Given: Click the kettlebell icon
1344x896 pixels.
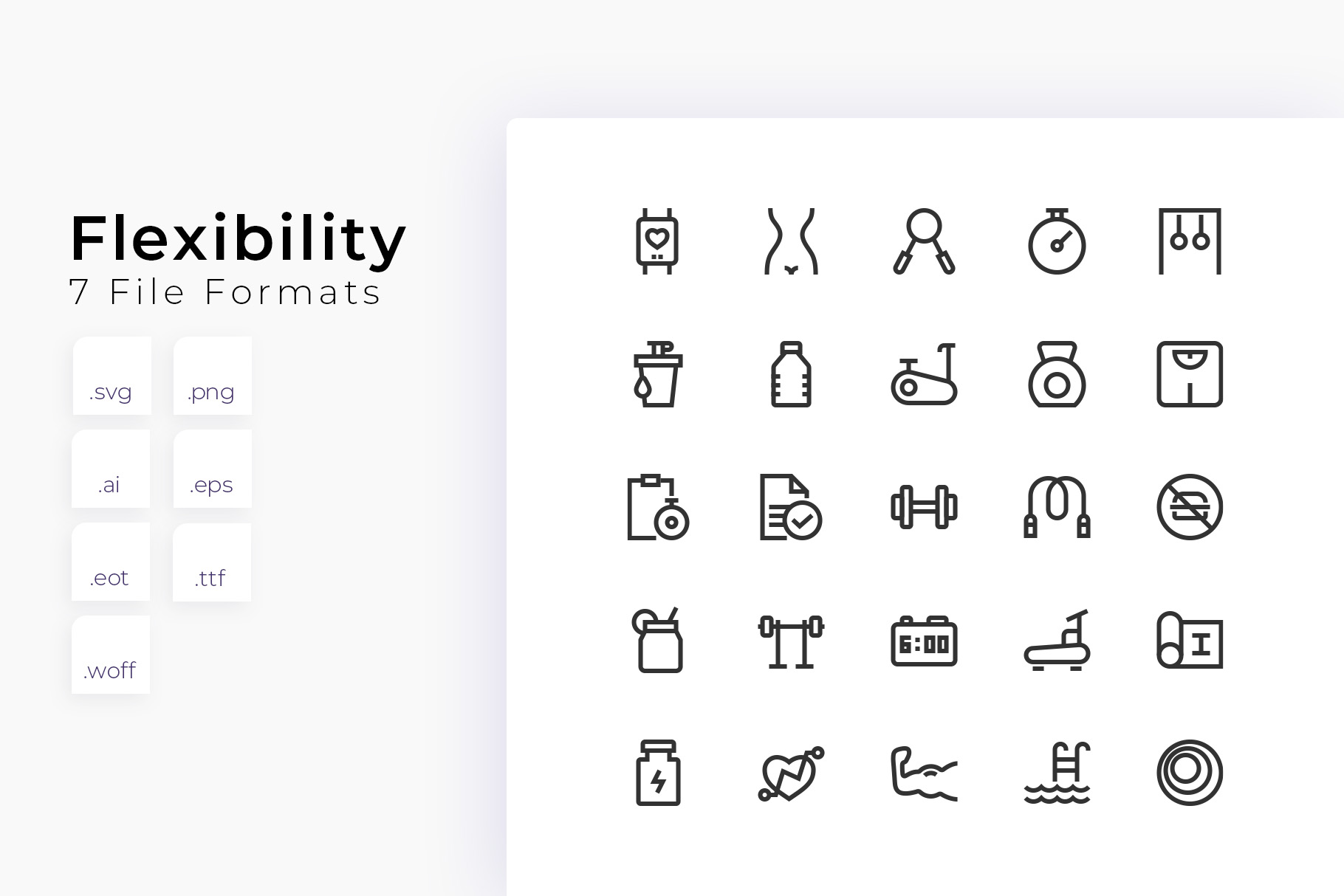Looking at the screenshot, I should (x=1057, y=374).
